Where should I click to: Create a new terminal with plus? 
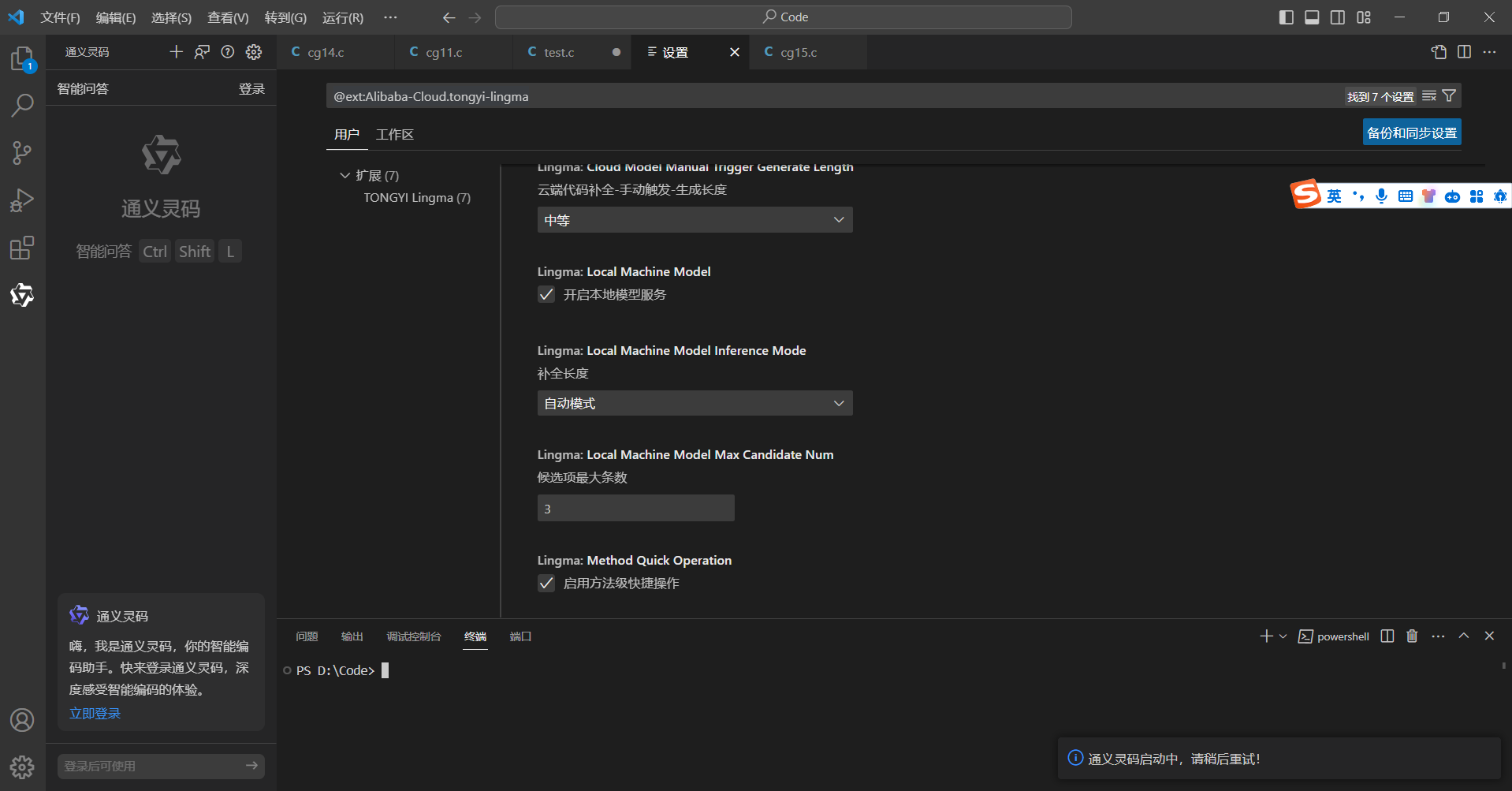coord(1266,636)
